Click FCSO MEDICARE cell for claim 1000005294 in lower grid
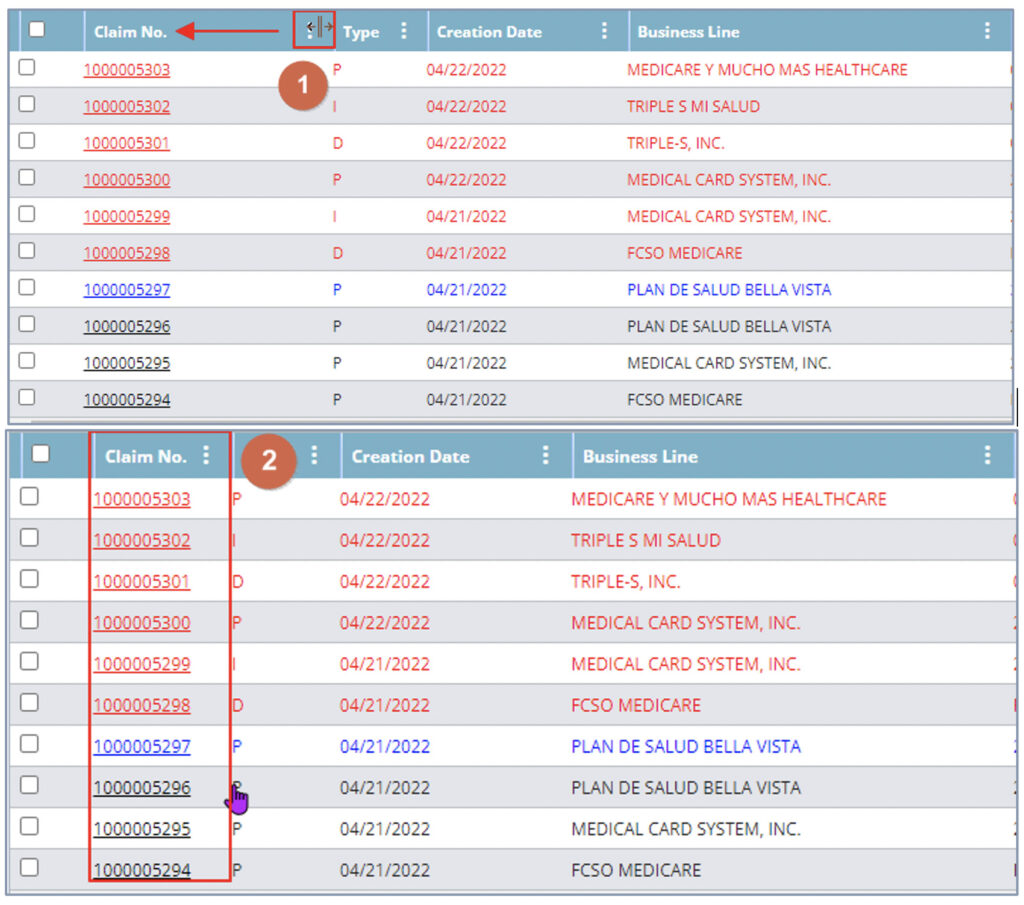This screenshot has width=1024, height=905. coord(635,870)
